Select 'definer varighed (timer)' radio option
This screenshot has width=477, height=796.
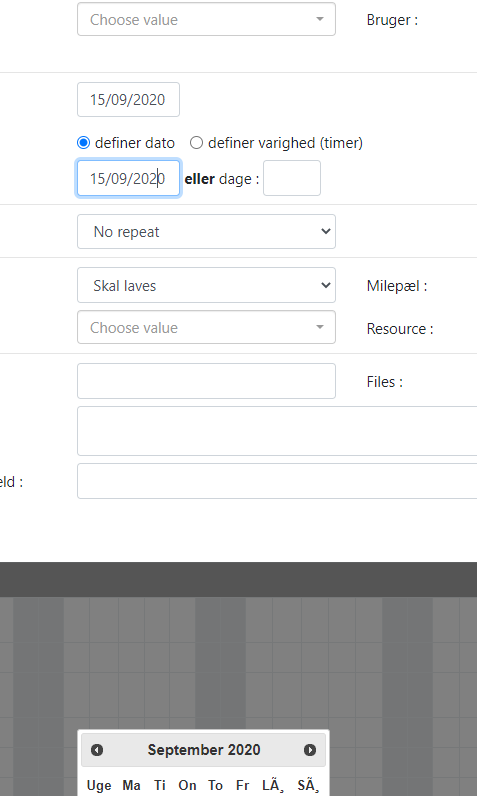[196, 143]
